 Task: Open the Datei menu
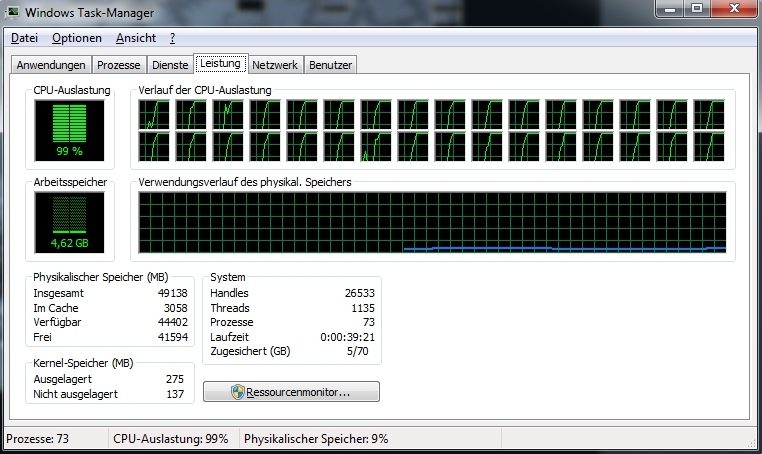tap(24, 38)
